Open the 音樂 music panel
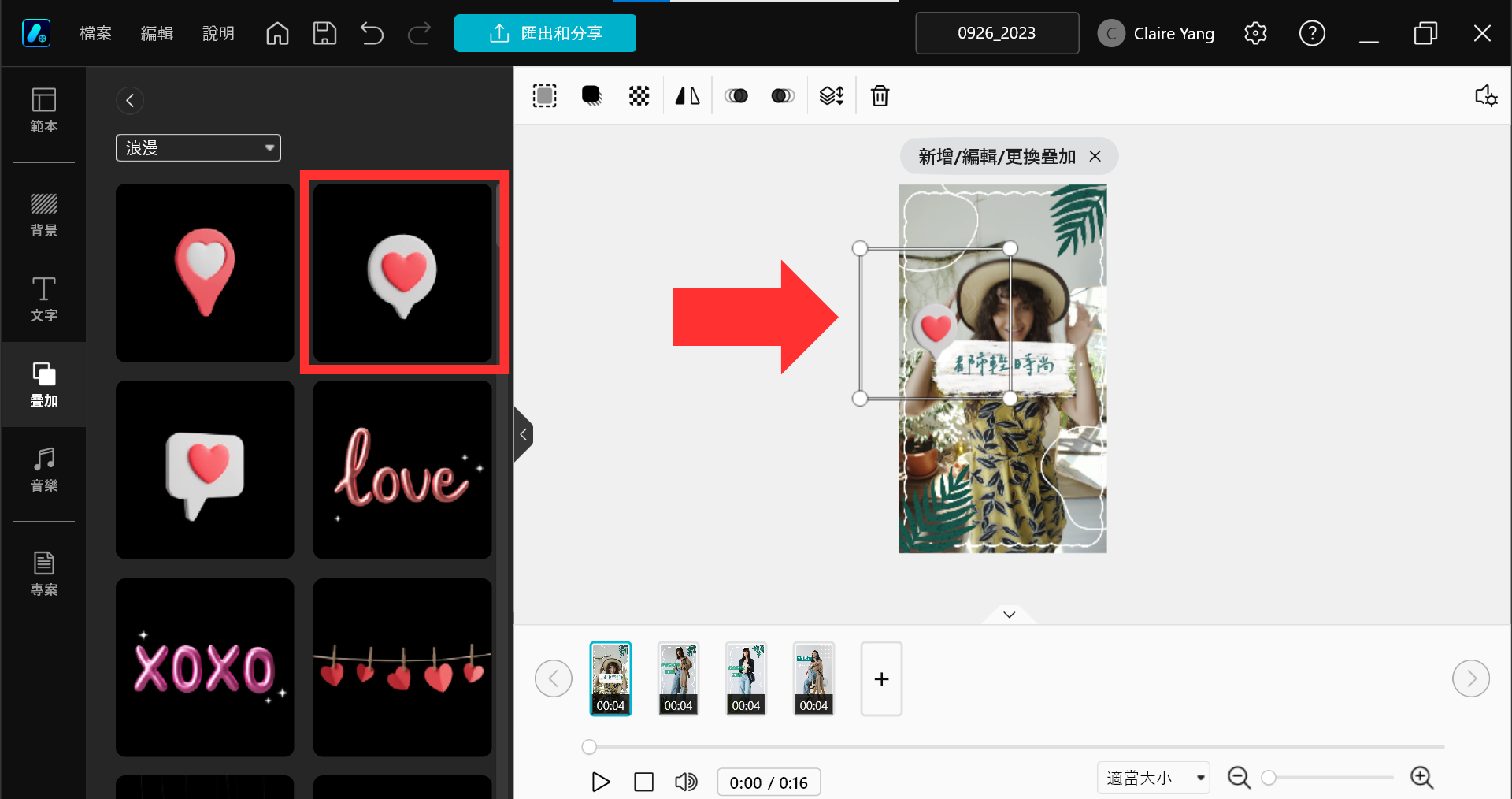This screenshot has width=1512, height=799. click(44, 470)
